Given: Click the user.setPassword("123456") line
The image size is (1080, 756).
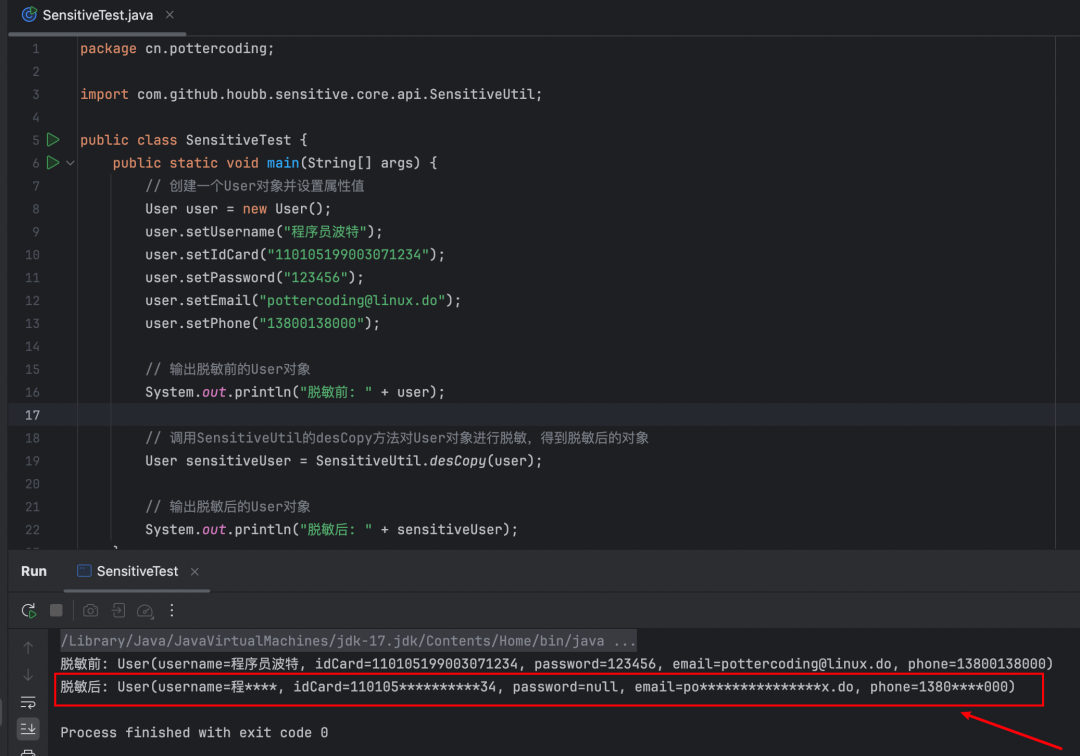Looking at the screenshot, I should 254,277.
